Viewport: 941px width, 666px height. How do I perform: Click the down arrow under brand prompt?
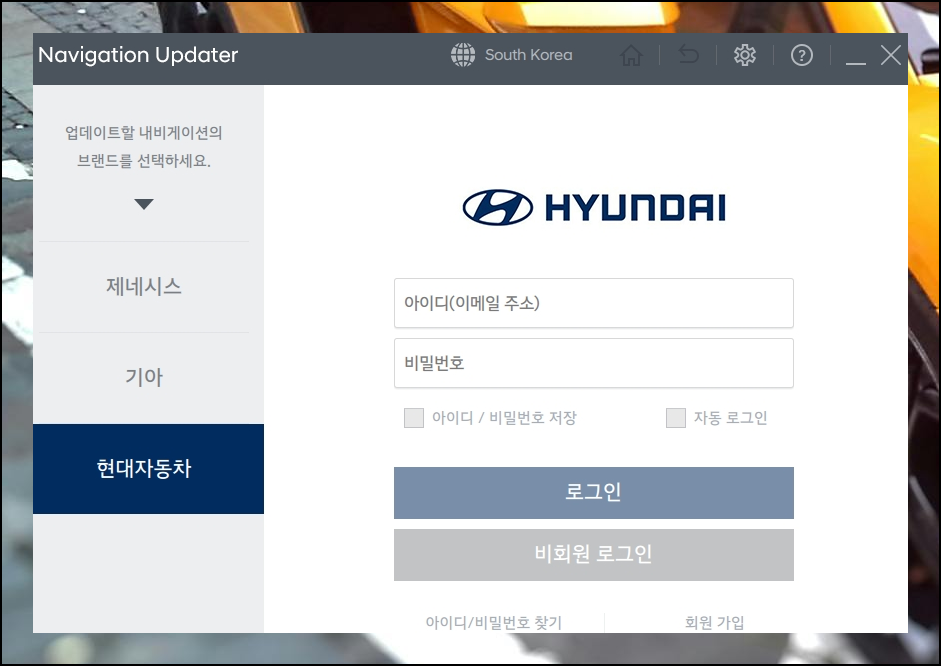(x=144, y=204)
